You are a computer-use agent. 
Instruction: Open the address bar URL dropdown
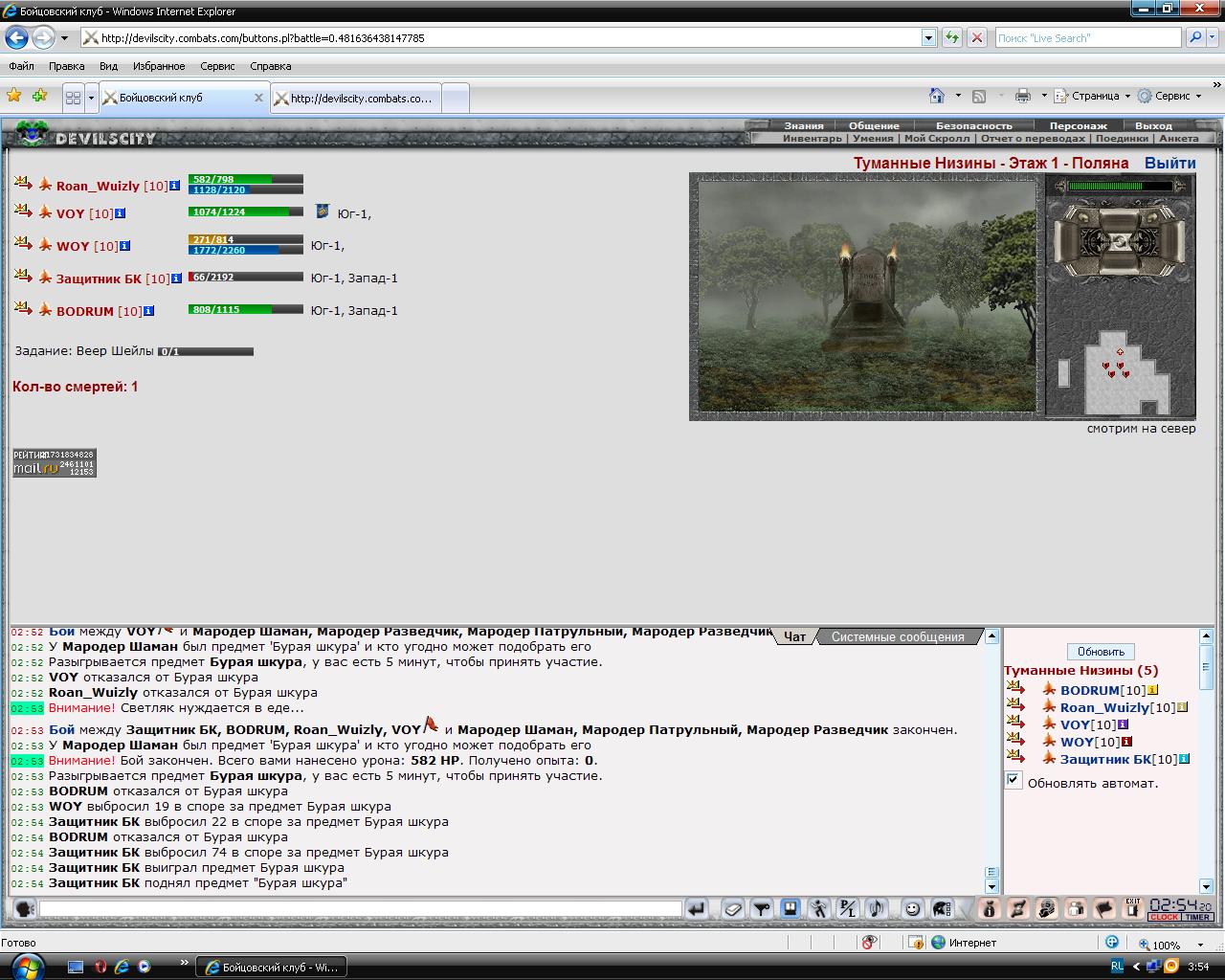[928, 37]
